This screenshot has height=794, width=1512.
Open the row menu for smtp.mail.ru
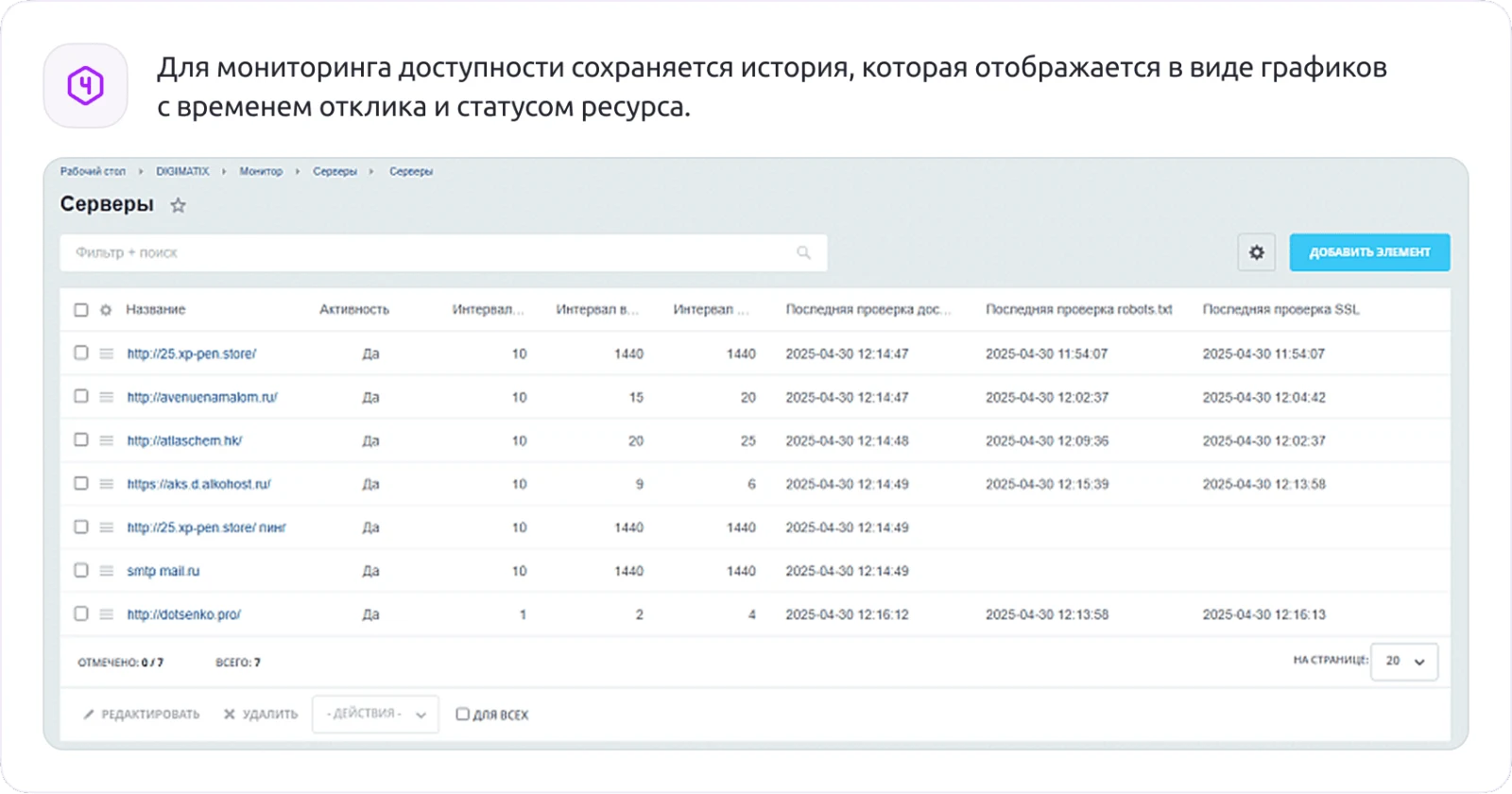[107, 571]
